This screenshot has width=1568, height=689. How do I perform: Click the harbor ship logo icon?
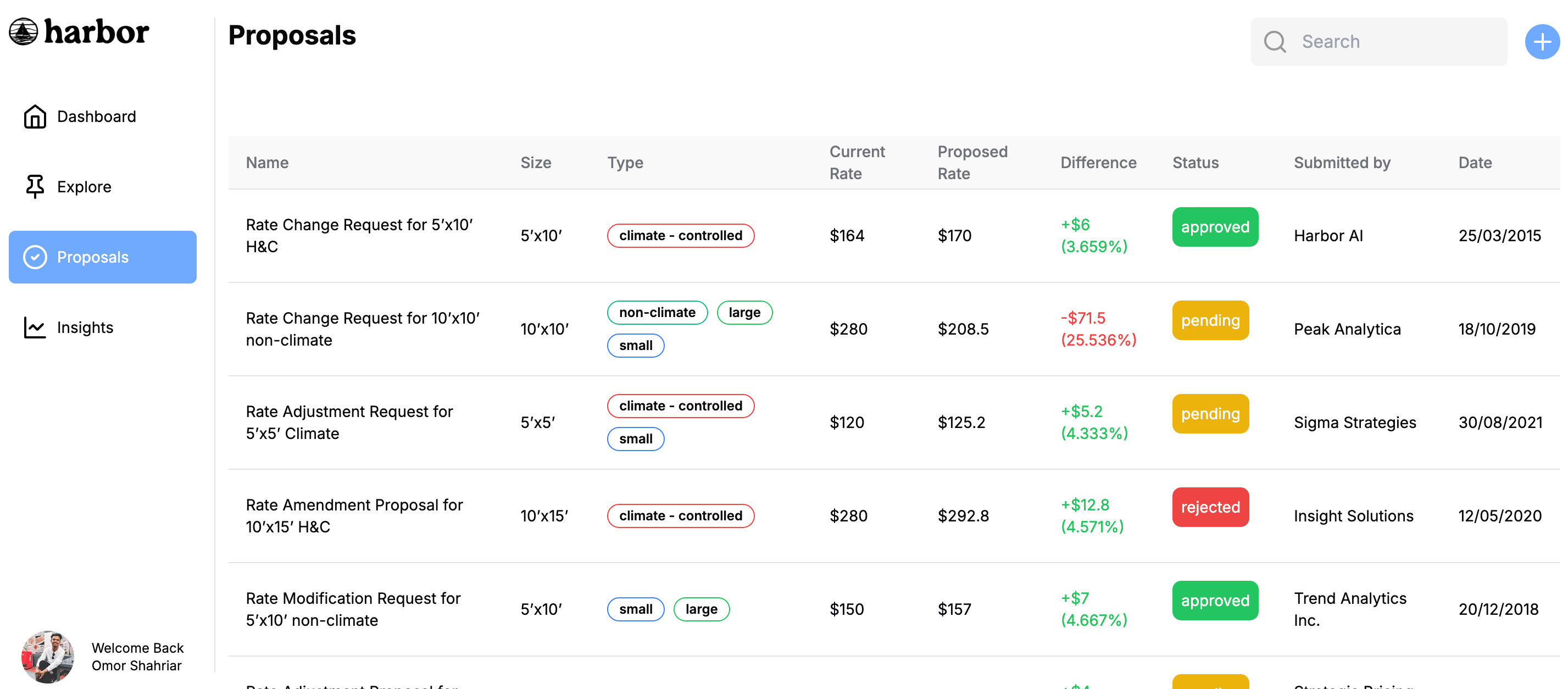point(23,32)
